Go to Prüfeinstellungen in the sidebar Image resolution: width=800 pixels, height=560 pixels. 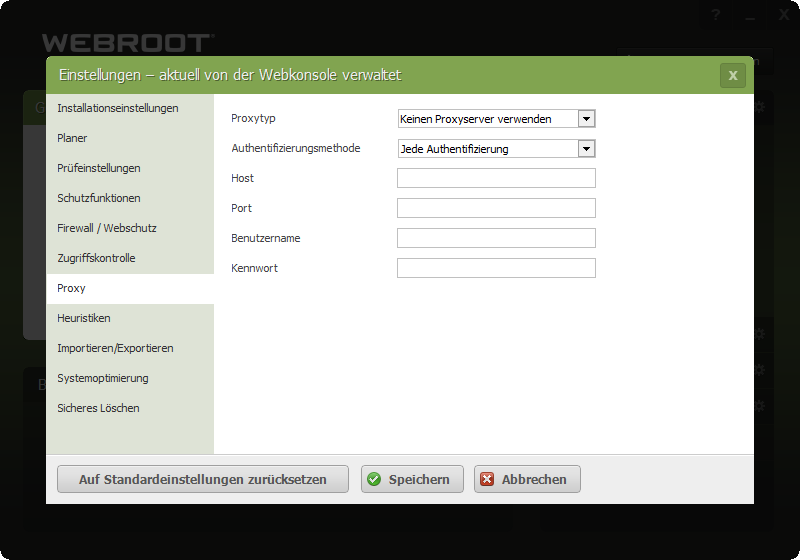click(x=99, y=168)
